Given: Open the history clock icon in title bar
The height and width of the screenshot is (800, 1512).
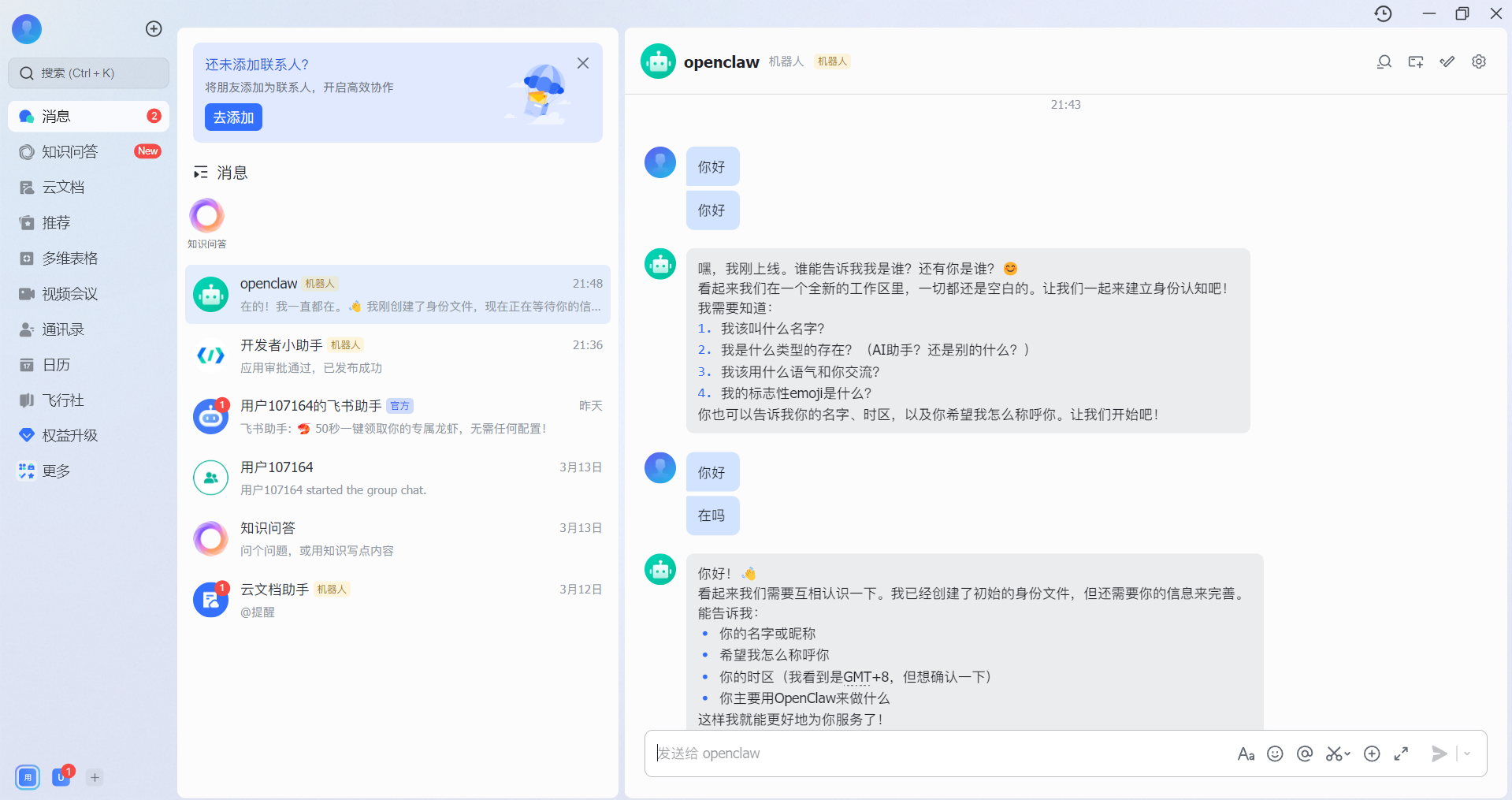Looking at the screenshot, I should click(x=1383, y=13).
